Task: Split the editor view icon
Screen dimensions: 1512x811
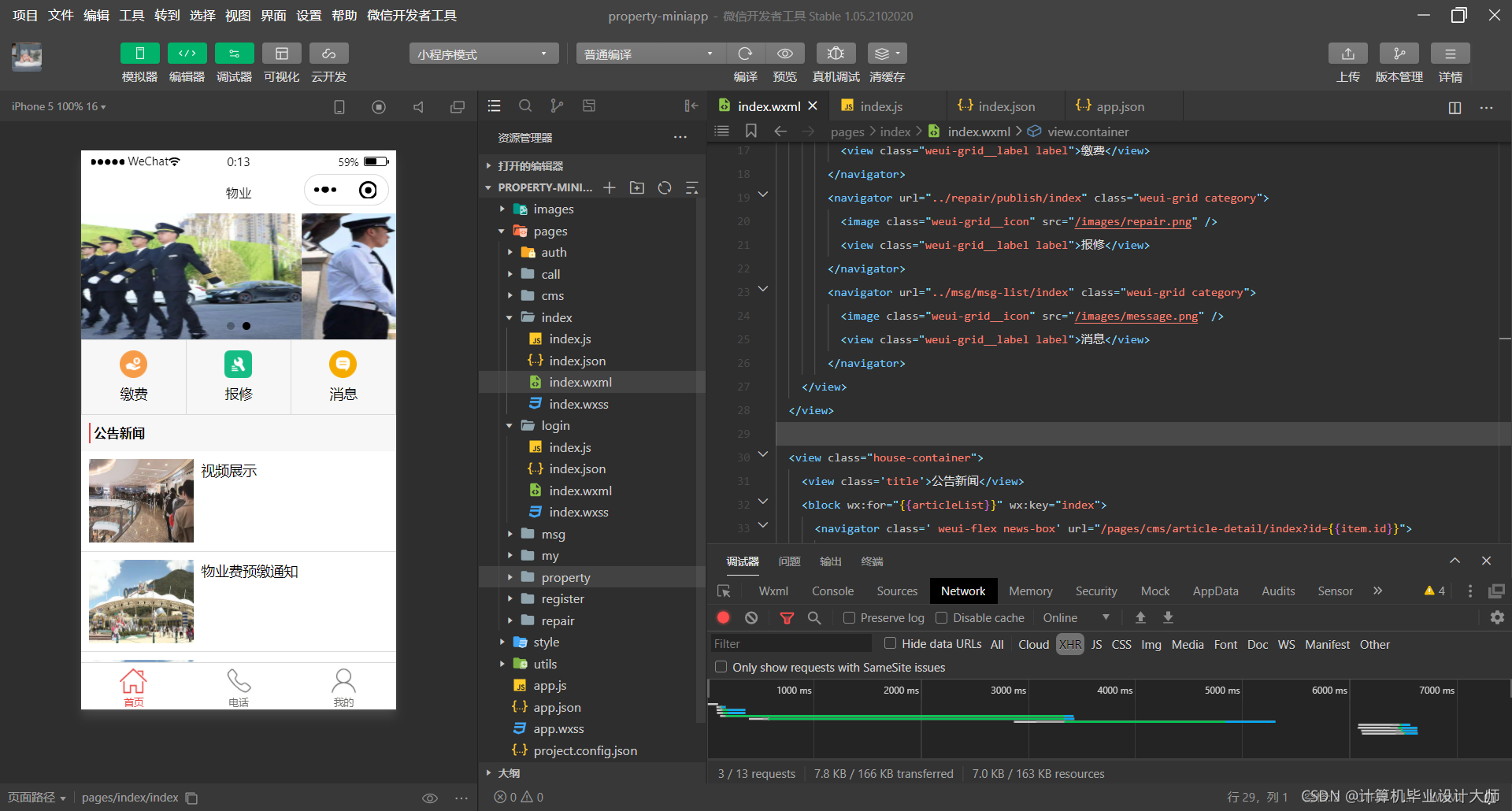Action: click(1455, 107)
